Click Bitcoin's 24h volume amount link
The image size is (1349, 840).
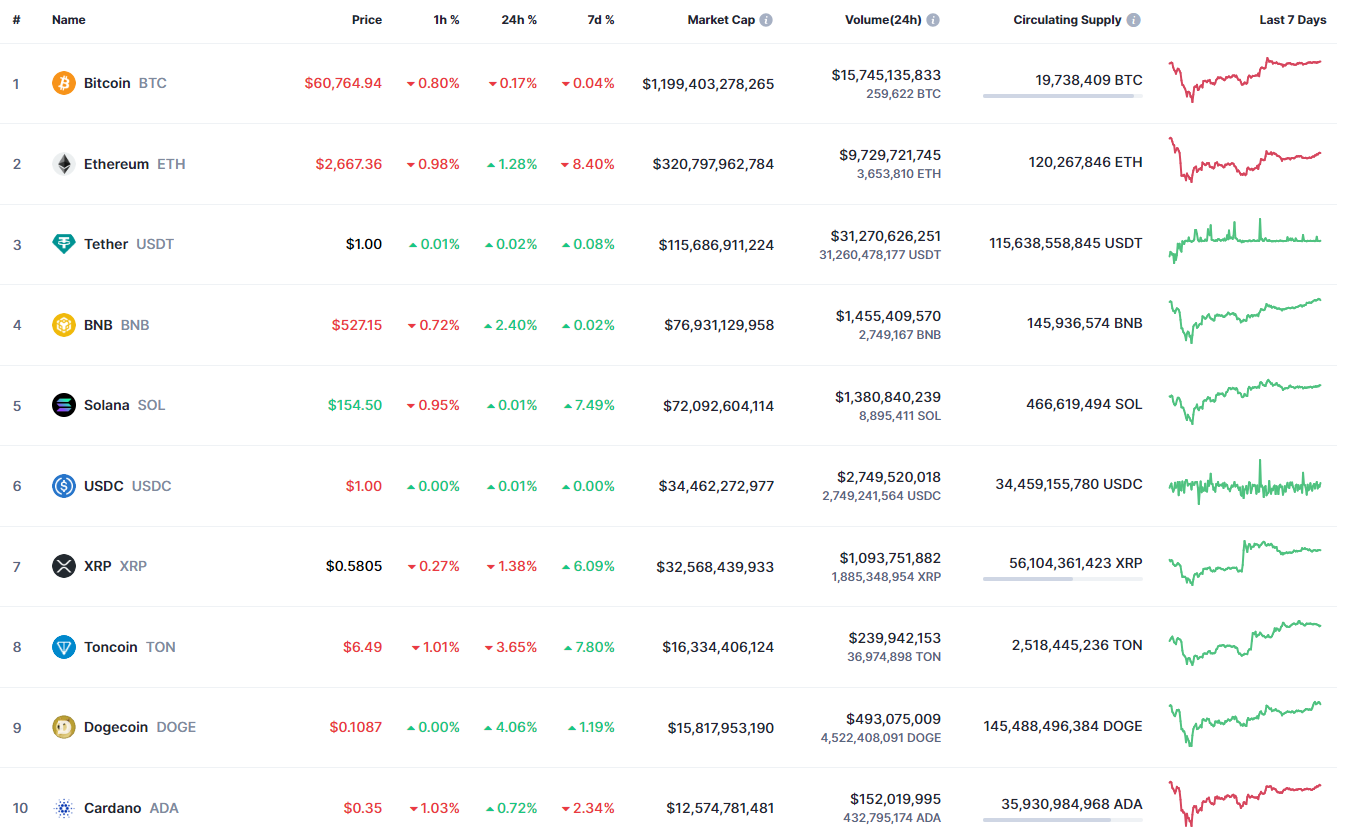885,75
